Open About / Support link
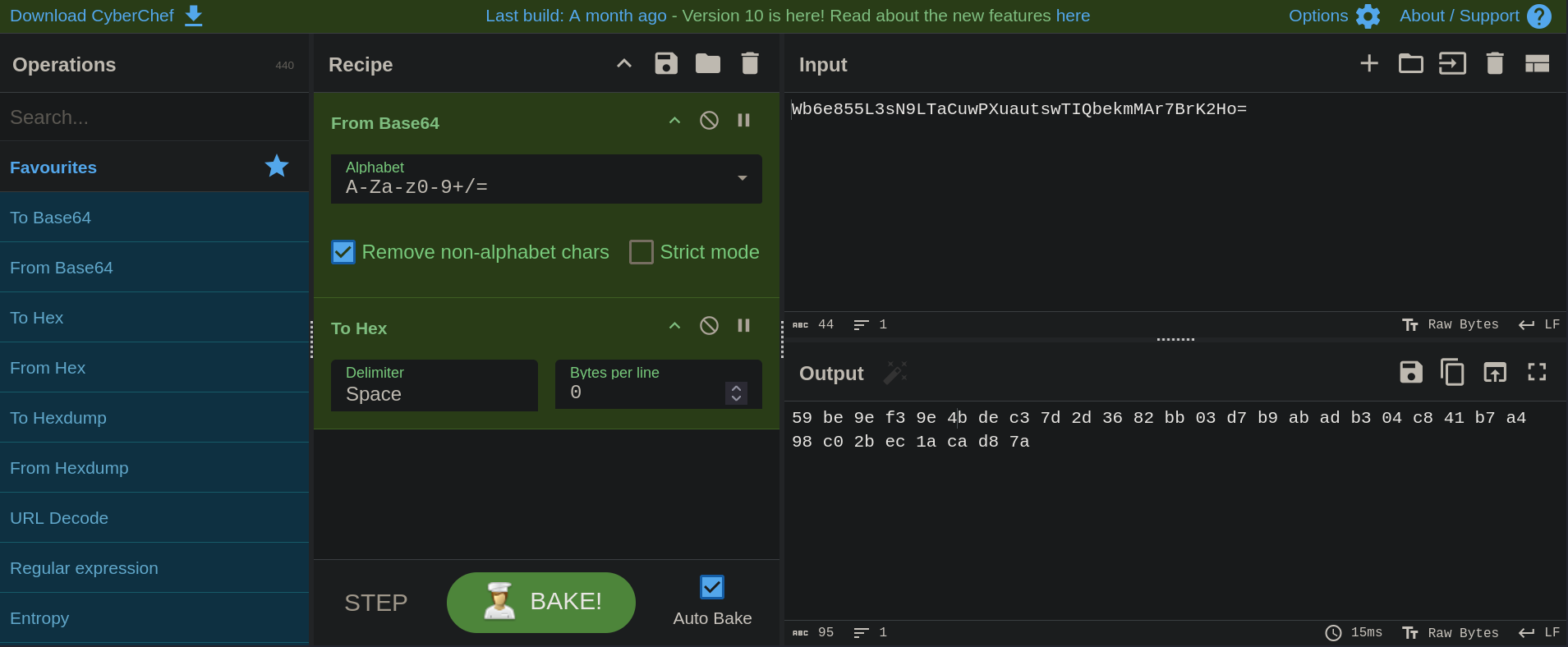 point(1460,16)
